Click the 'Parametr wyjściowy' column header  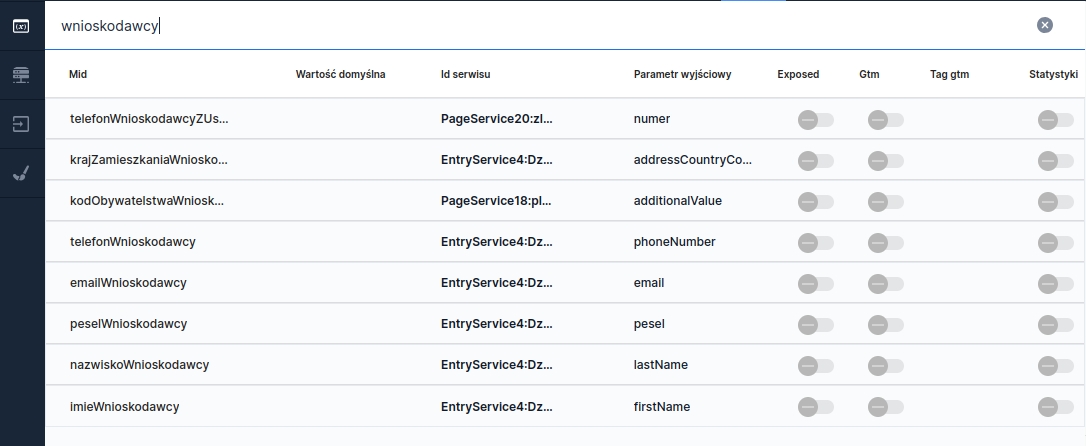(x=682, y=74)
